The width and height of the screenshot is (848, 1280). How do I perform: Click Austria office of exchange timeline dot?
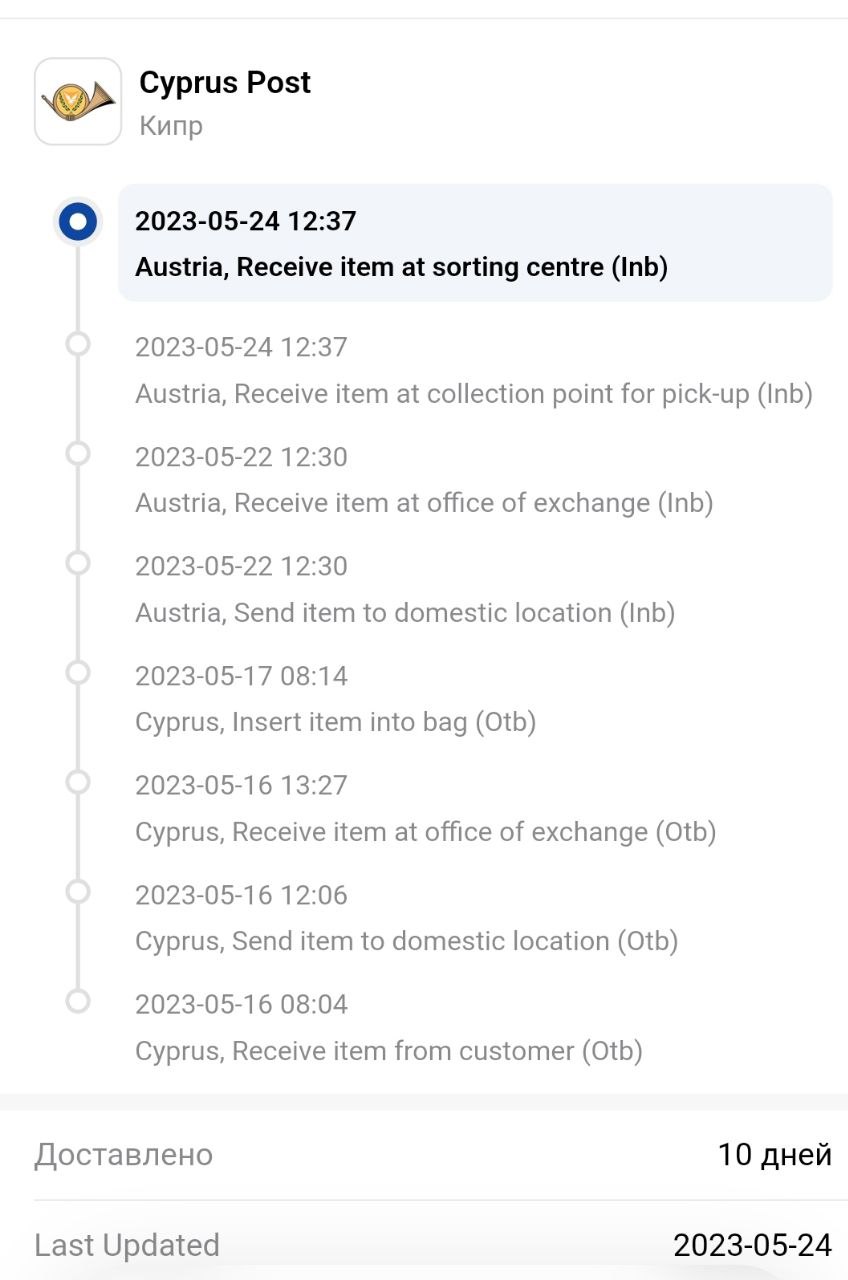click(x=77, y=454)
